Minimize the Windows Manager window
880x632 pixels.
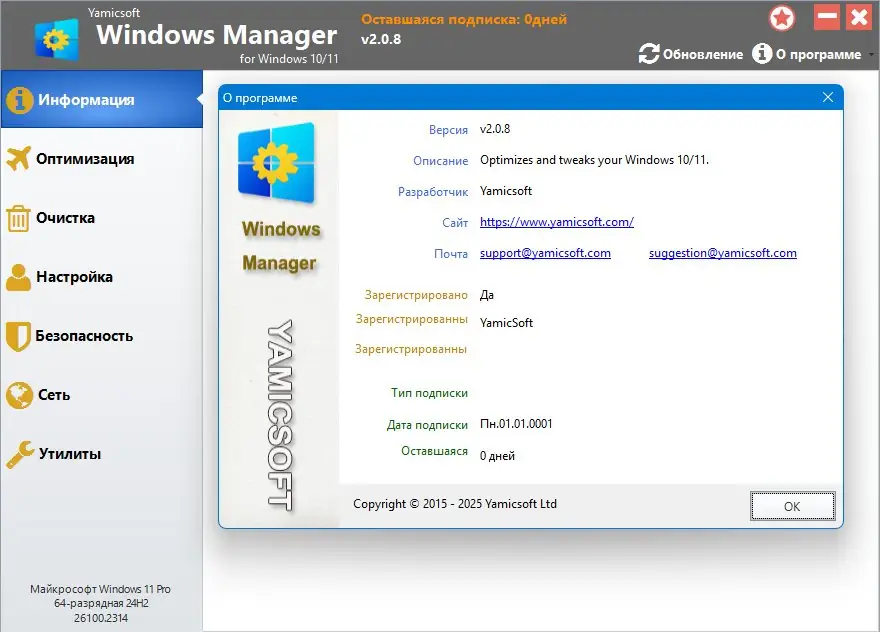coord(827,17)
